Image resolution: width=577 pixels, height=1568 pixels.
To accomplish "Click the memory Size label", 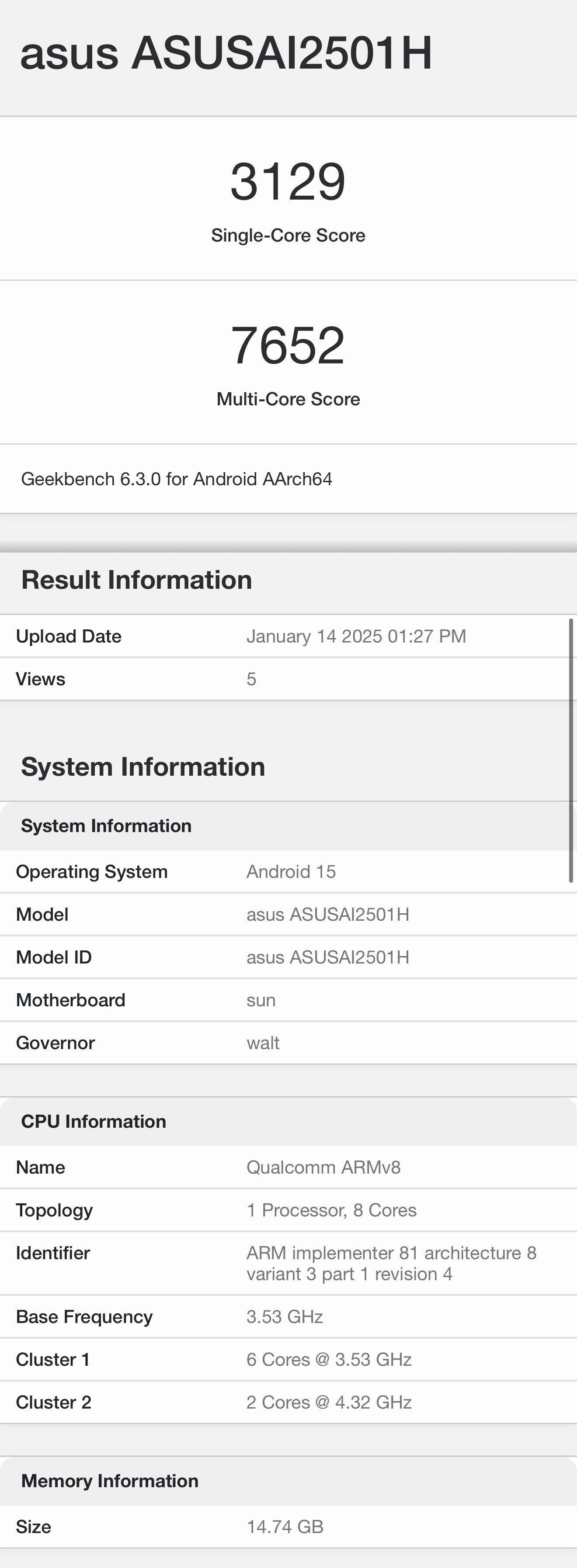I will tap(34, 1527).
